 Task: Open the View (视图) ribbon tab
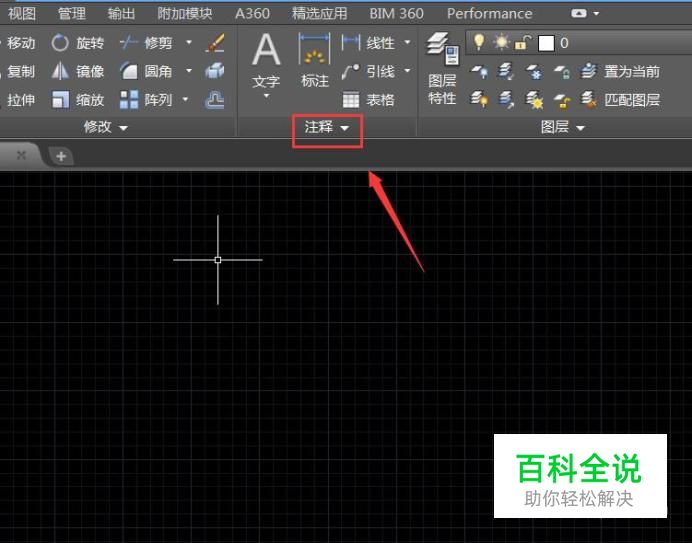tap(22, 14)
